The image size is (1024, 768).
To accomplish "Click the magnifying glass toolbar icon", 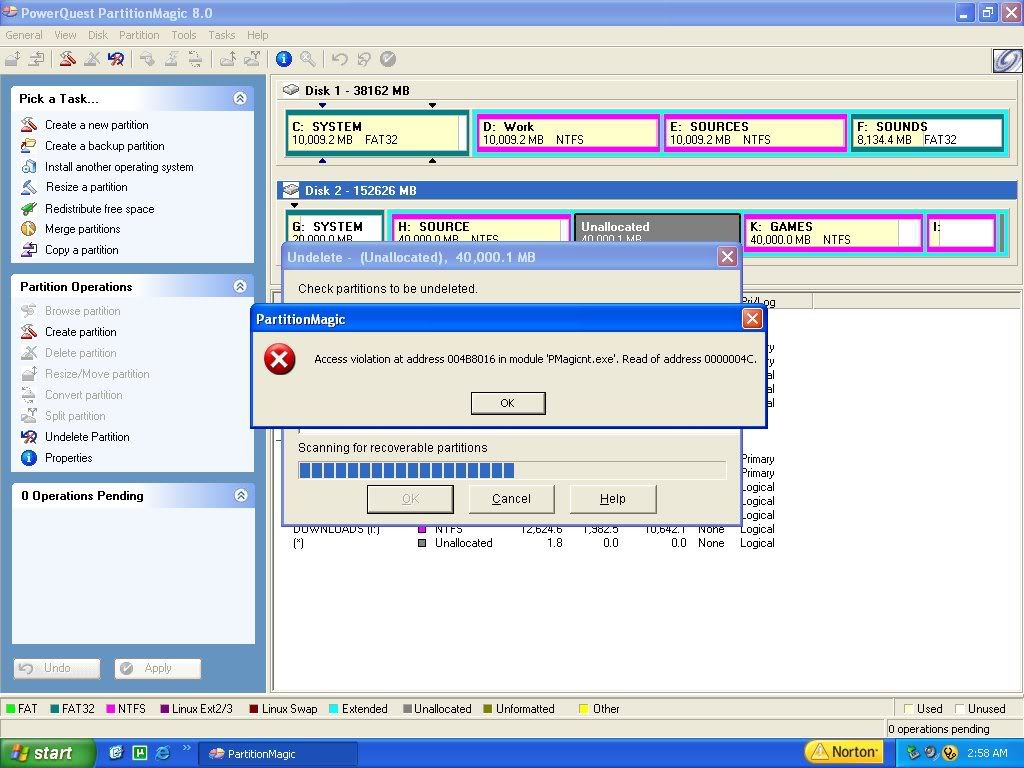I will pyautogui.click(x=308, y=59).
